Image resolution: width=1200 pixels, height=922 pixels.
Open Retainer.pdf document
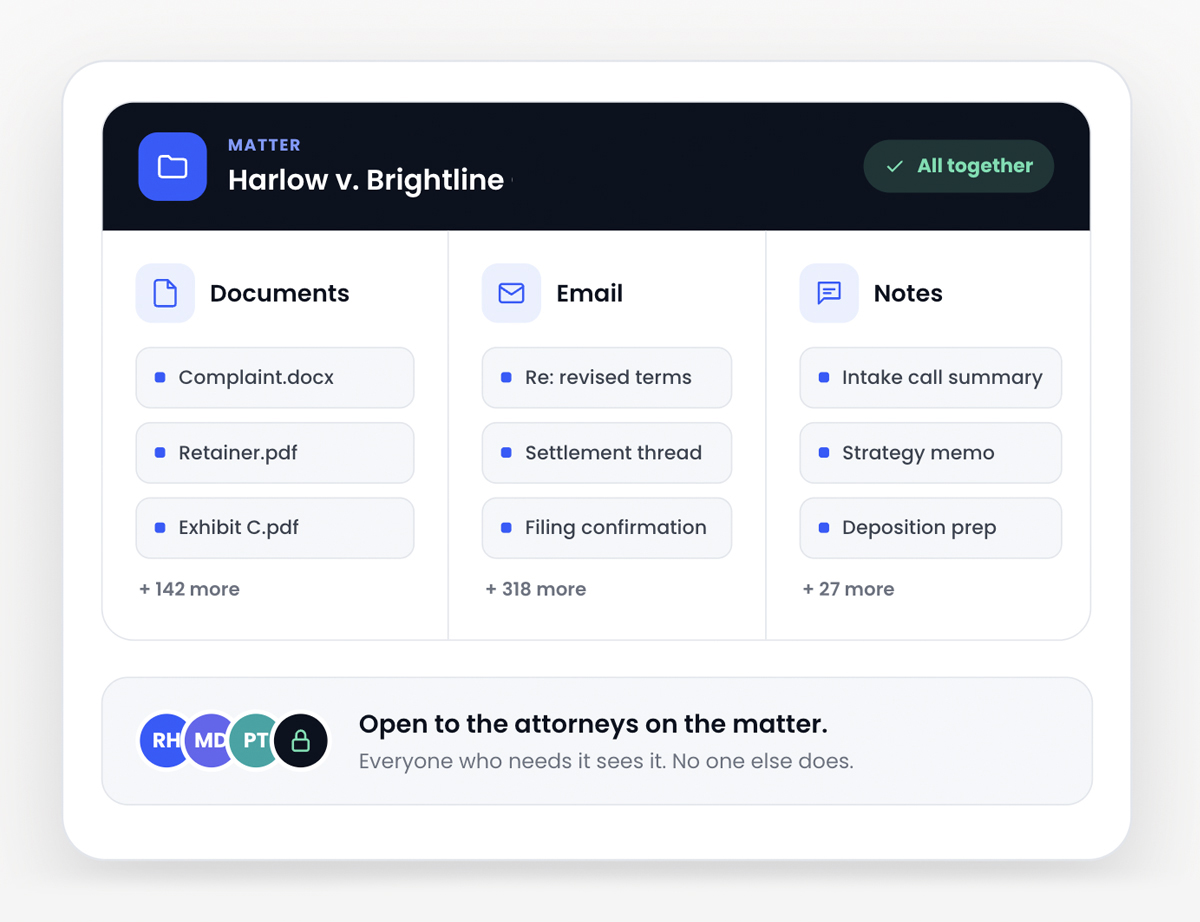click(275, 453)
